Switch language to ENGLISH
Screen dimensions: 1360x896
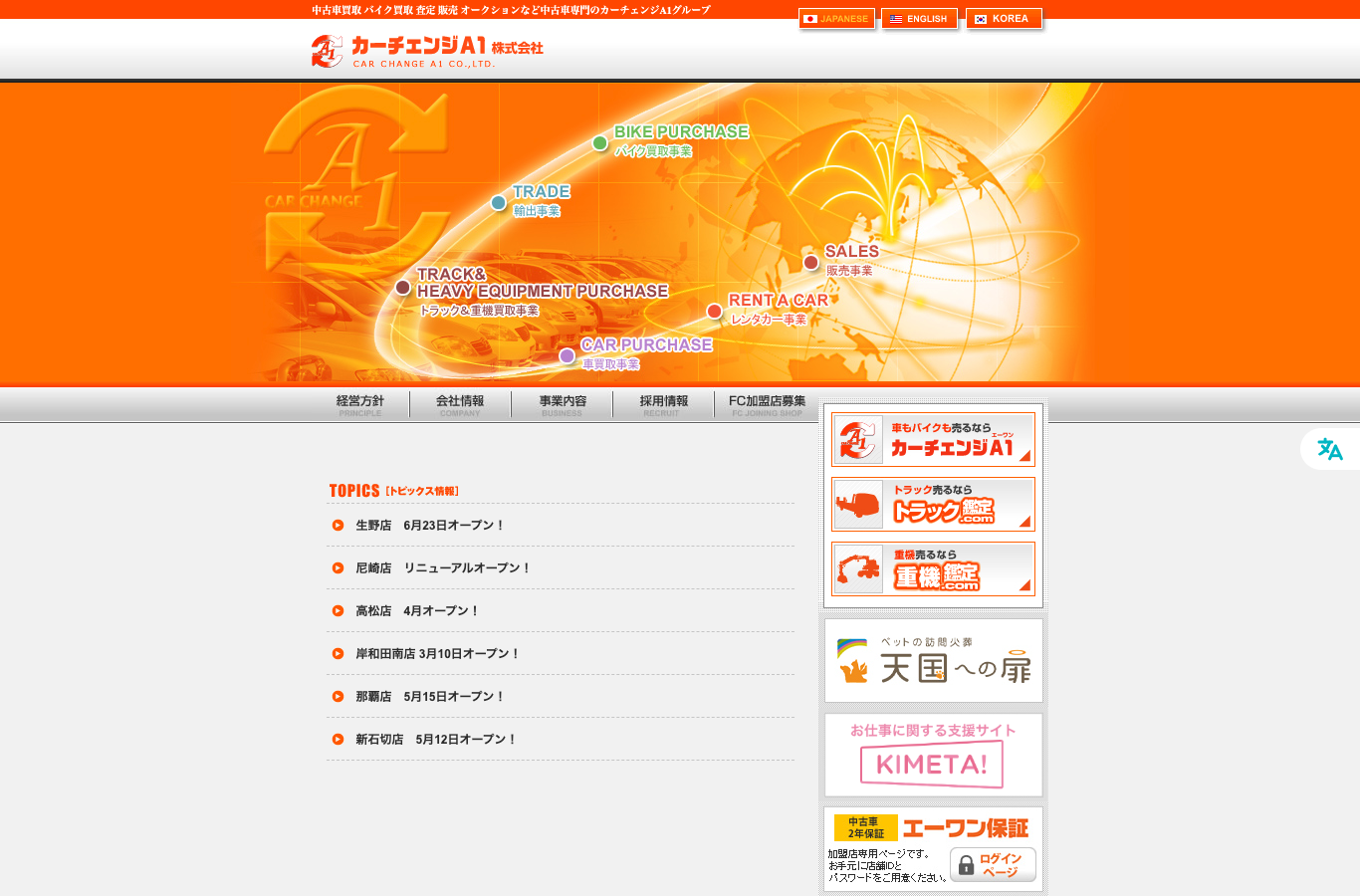[919, 19]
